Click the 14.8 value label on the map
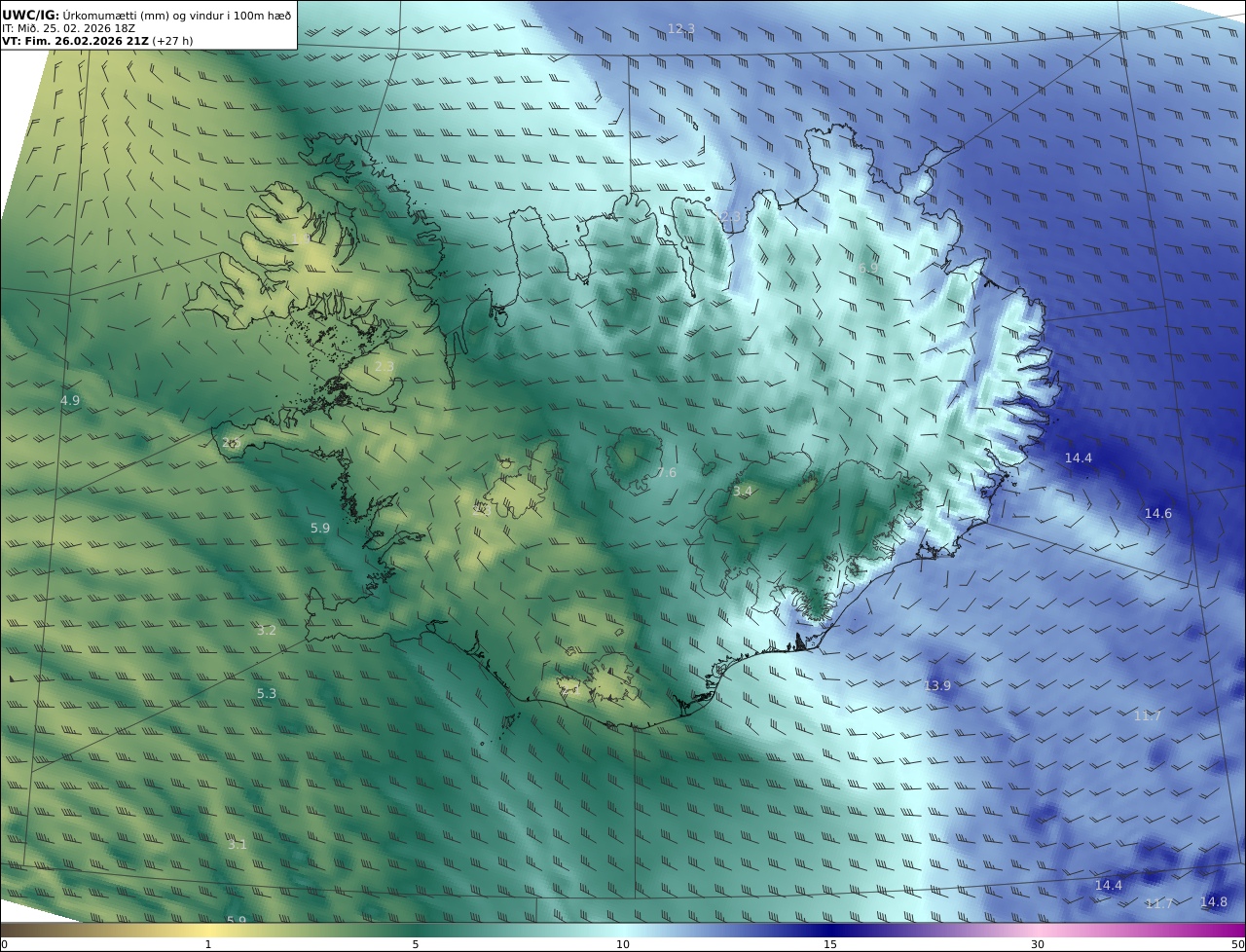Image resolution: width=1246 pixels, height=952 pixels. (1214, 901)
